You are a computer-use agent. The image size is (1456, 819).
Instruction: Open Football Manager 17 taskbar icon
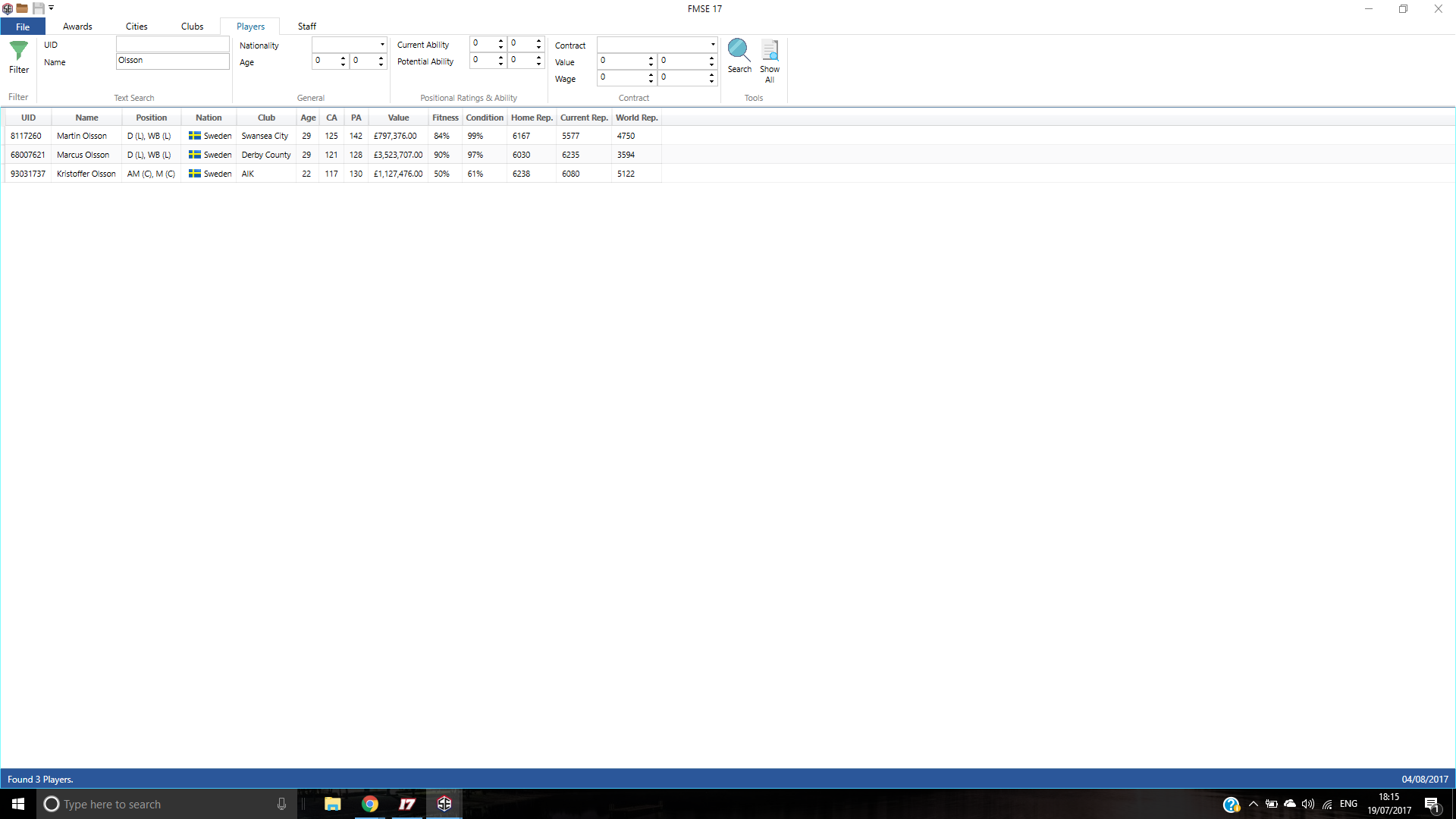pos(407,804)
